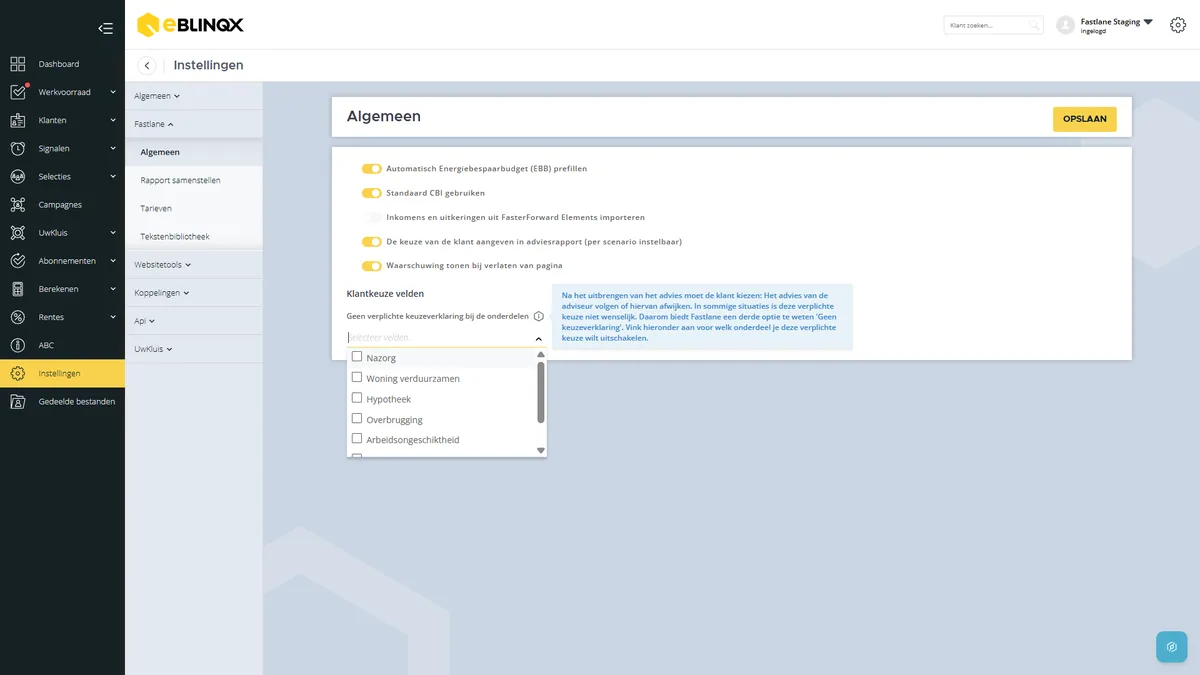
Task: Click the search magnifier icon
Action: tap(1034, 25)
